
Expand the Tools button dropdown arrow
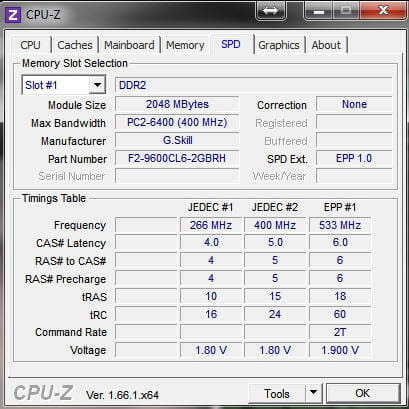click(313, 394)
